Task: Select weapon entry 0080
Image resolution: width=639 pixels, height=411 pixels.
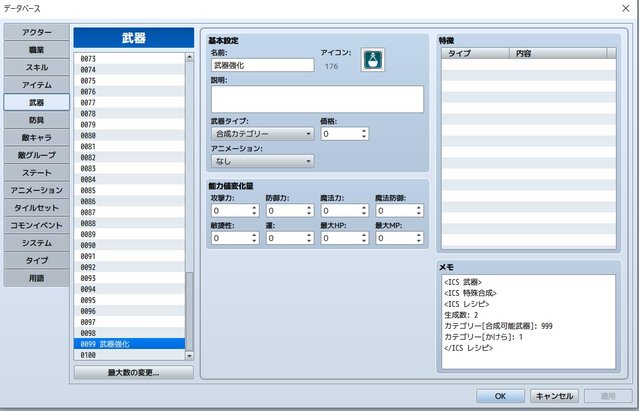Action: [129, 135]
